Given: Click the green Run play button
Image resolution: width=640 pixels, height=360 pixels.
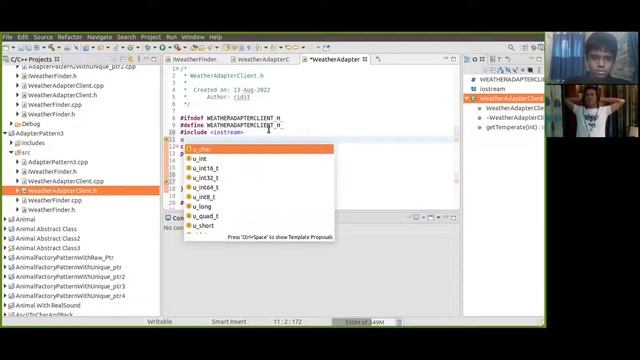Looking at the screenshot, I should coord(162,48).
